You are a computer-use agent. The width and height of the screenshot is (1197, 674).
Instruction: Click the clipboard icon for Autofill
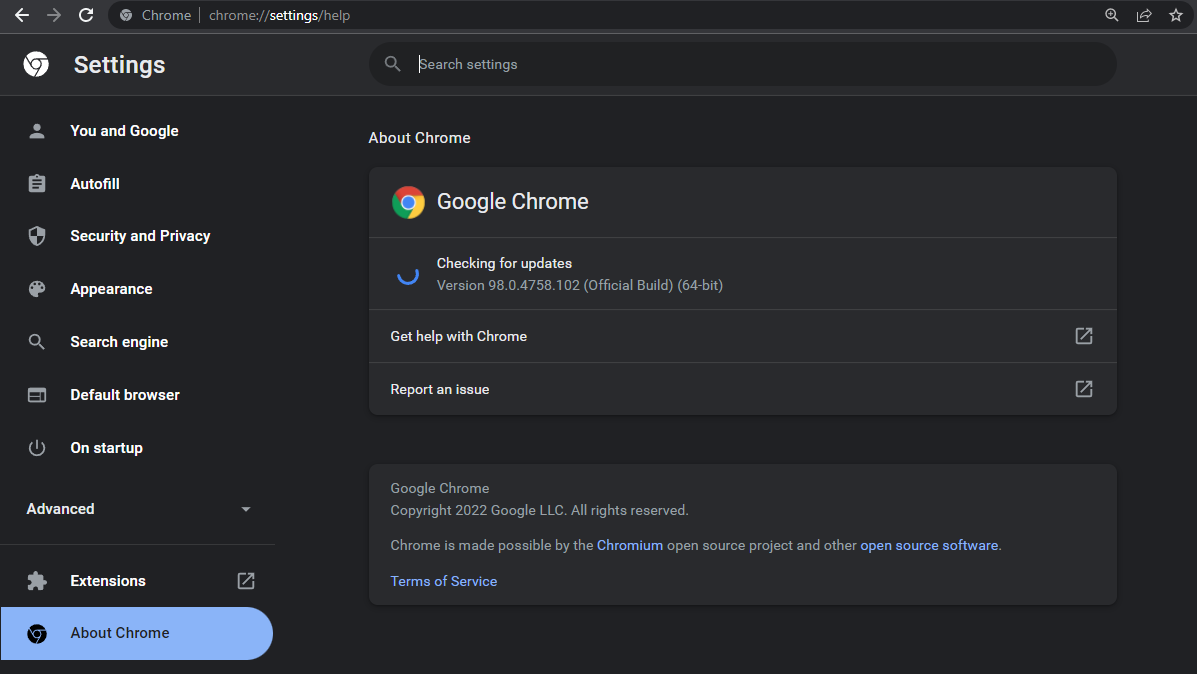pyautogui.click(x=37, y=183)
